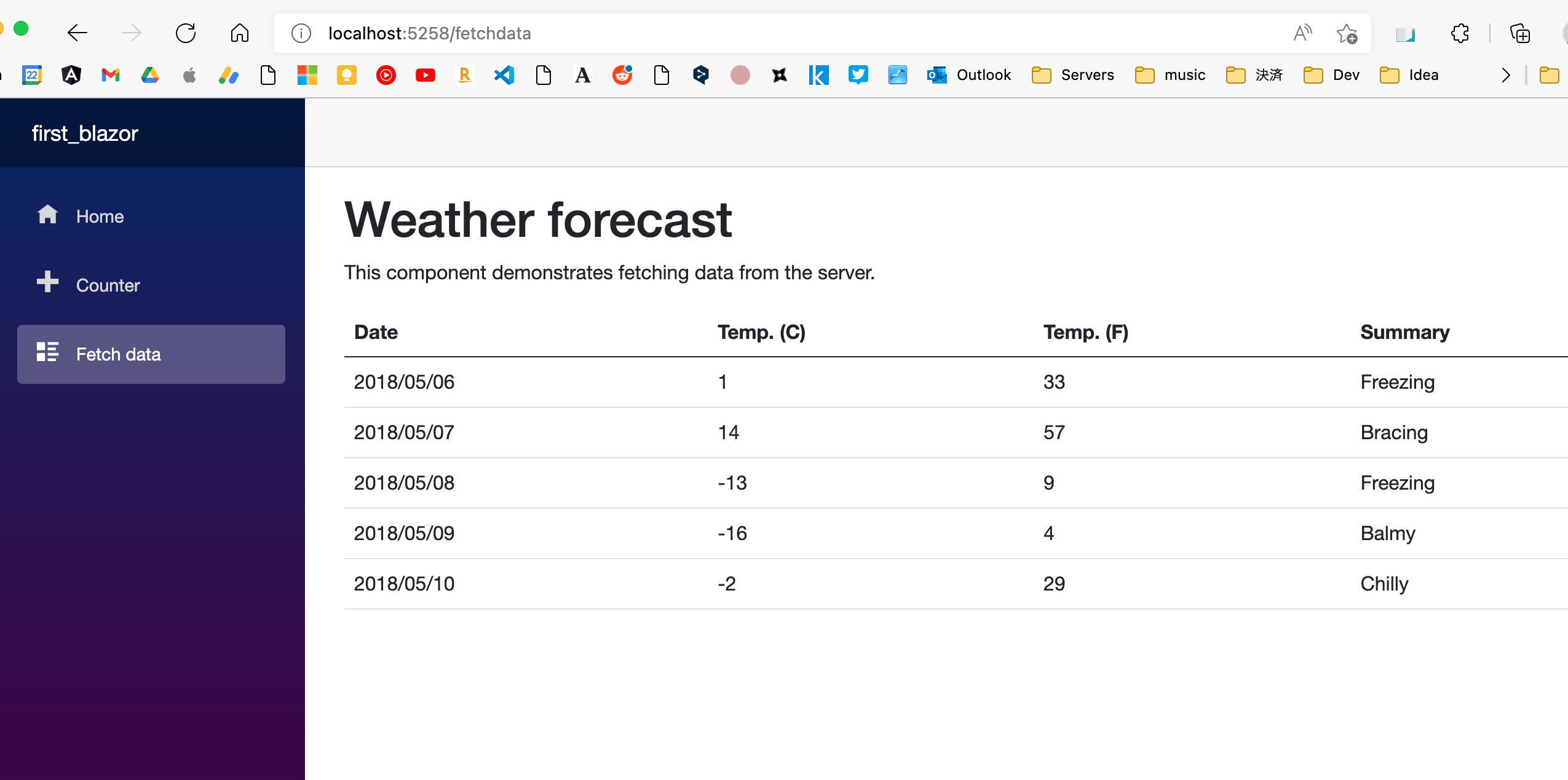Open the Reddit bookmark icon

coord(622,75)
